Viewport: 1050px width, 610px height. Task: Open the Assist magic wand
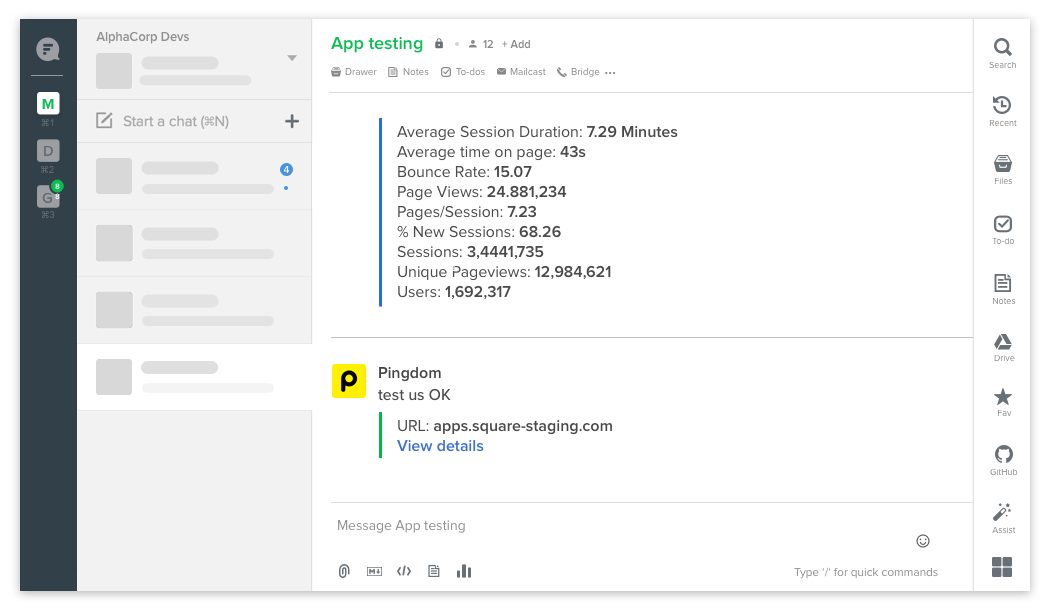coord(1003,517)
